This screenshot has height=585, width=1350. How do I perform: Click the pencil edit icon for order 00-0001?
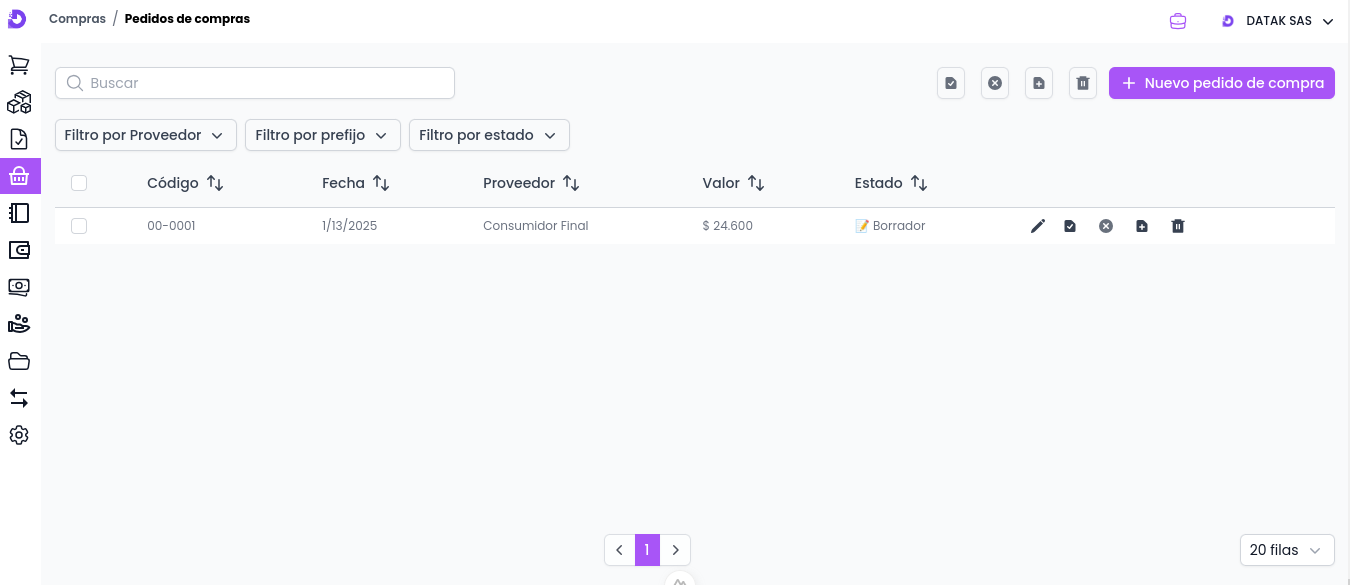(x=1038, y=226)
